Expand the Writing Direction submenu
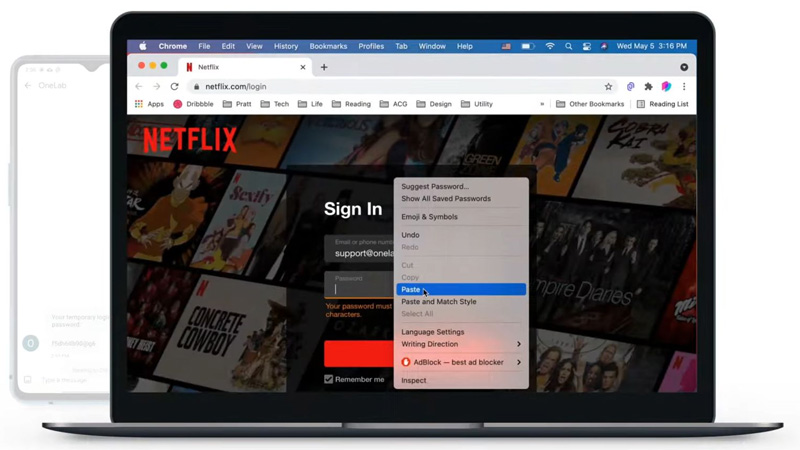The width and height of the screenshot is (800, 450). tap(461, 344)
